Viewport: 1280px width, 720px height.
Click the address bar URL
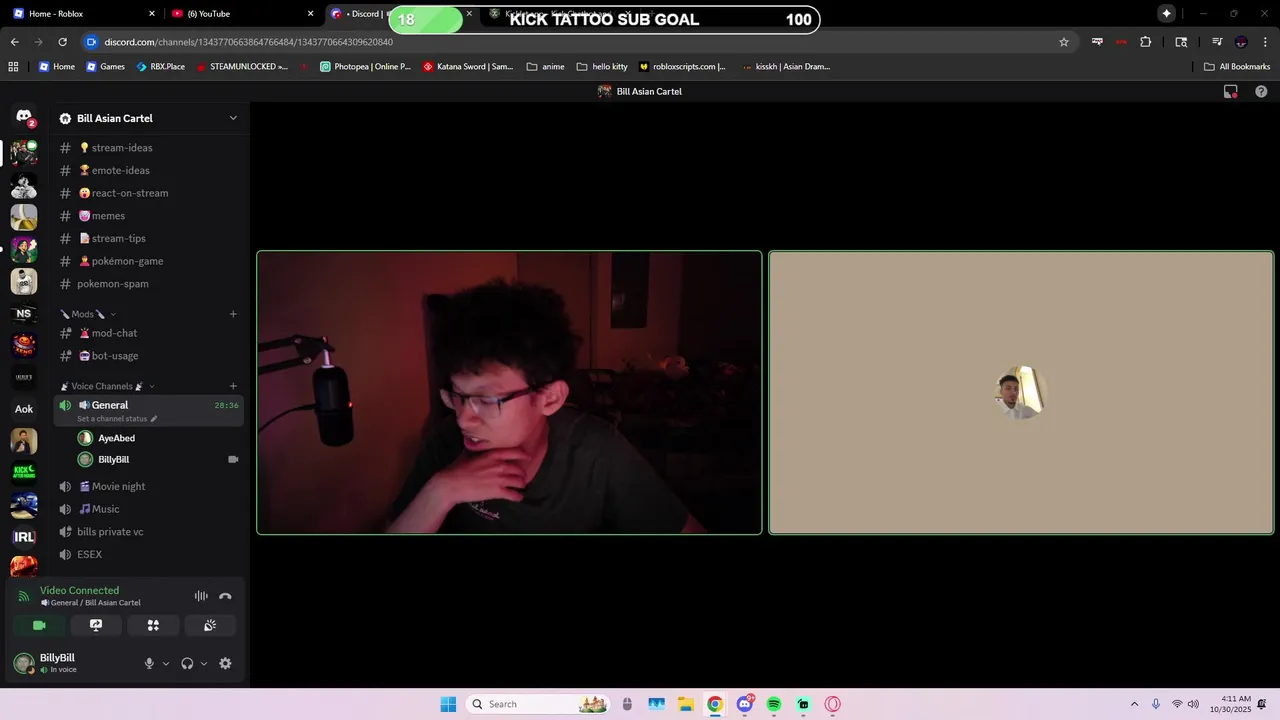pyautogui.click(x=248, y=42)
